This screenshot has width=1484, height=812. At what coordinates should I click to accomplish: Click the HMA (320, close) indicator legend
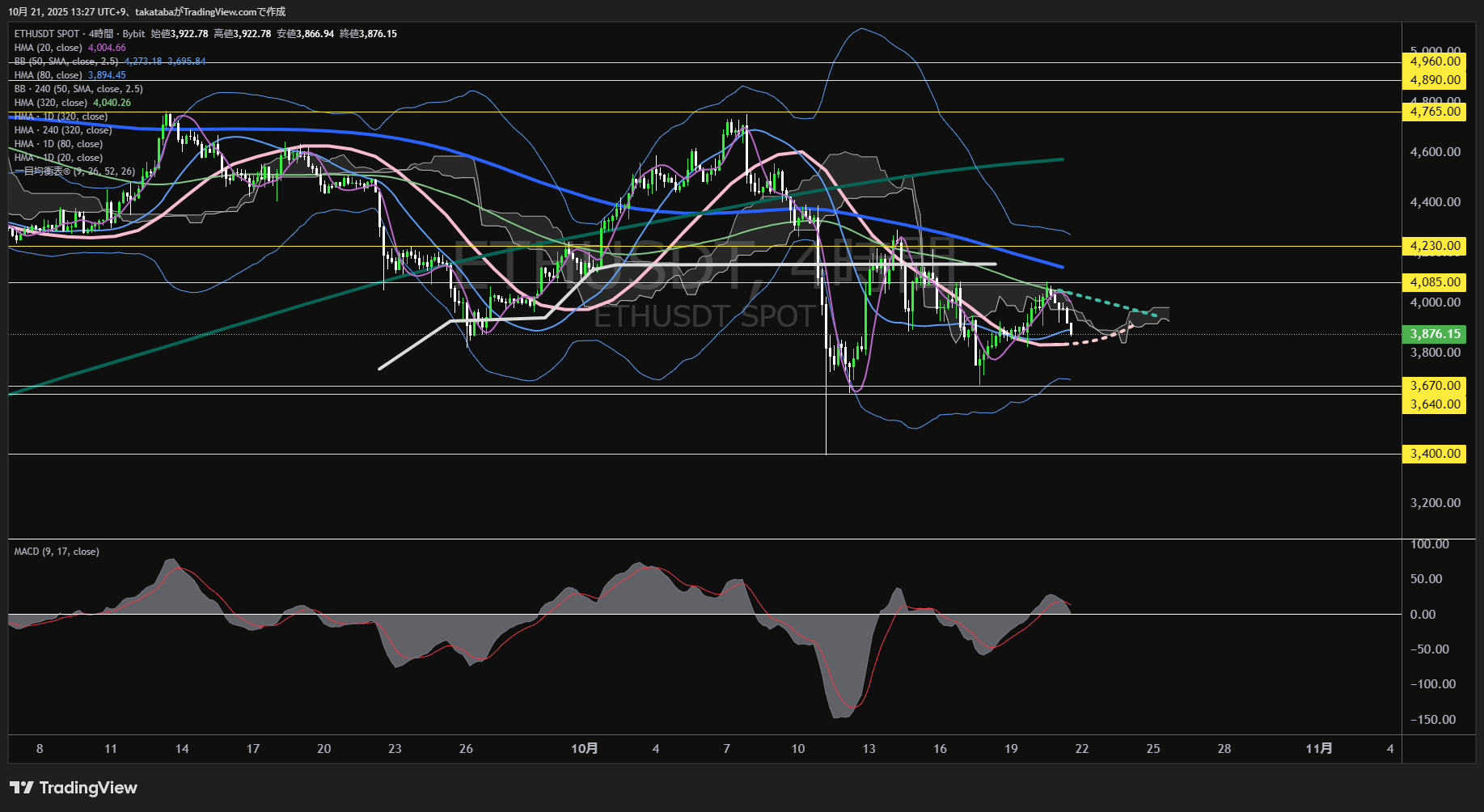(x=51, y=103)
